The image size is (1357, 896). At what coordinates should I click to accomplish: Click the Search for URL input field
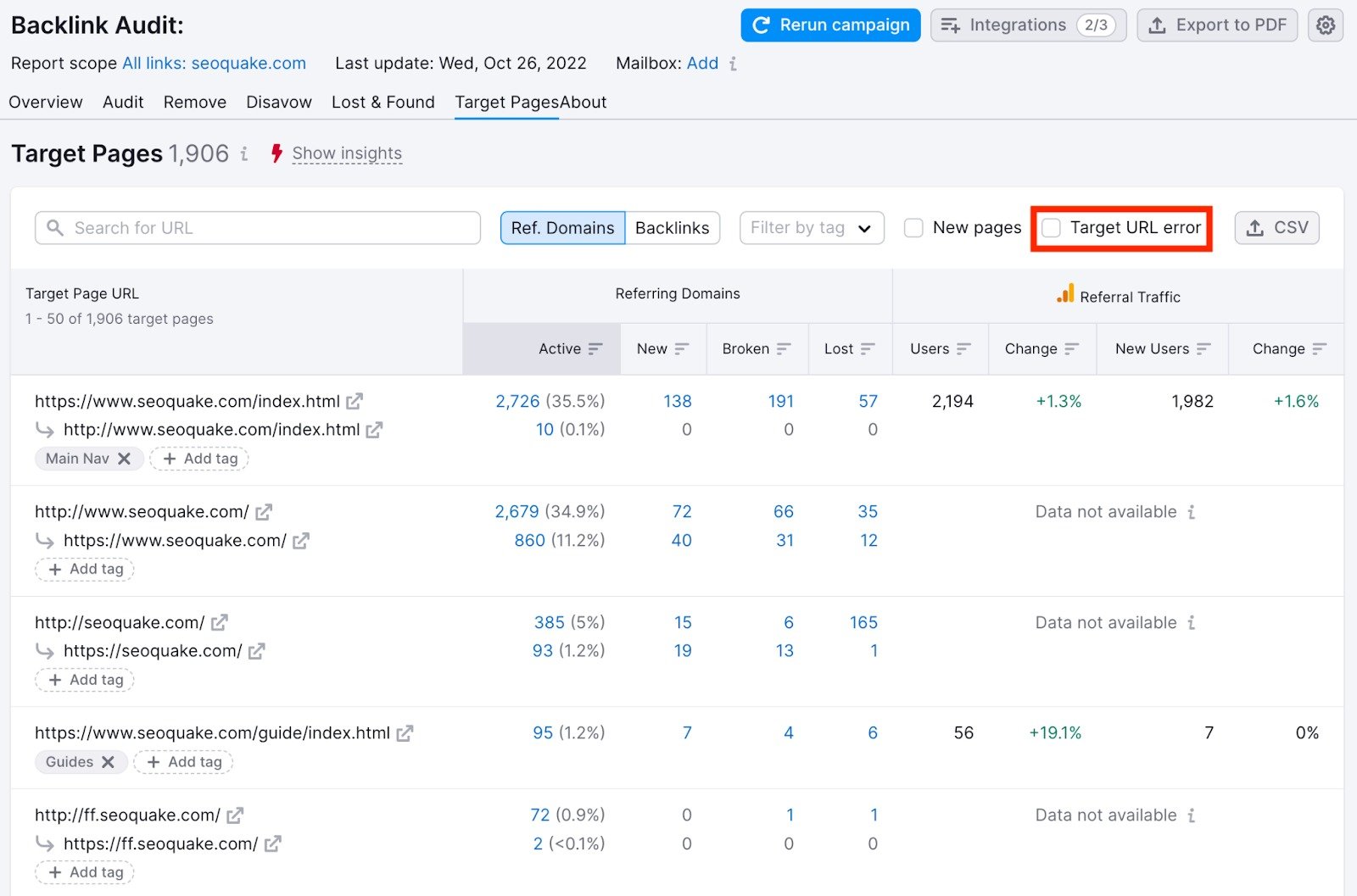pos(254,227)
